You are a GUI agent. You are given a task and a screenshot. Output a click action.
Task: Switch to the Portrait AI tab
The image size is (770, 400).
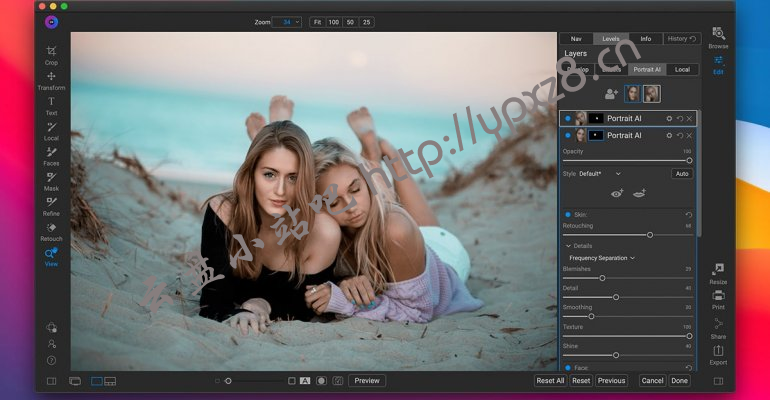point(647,70)
